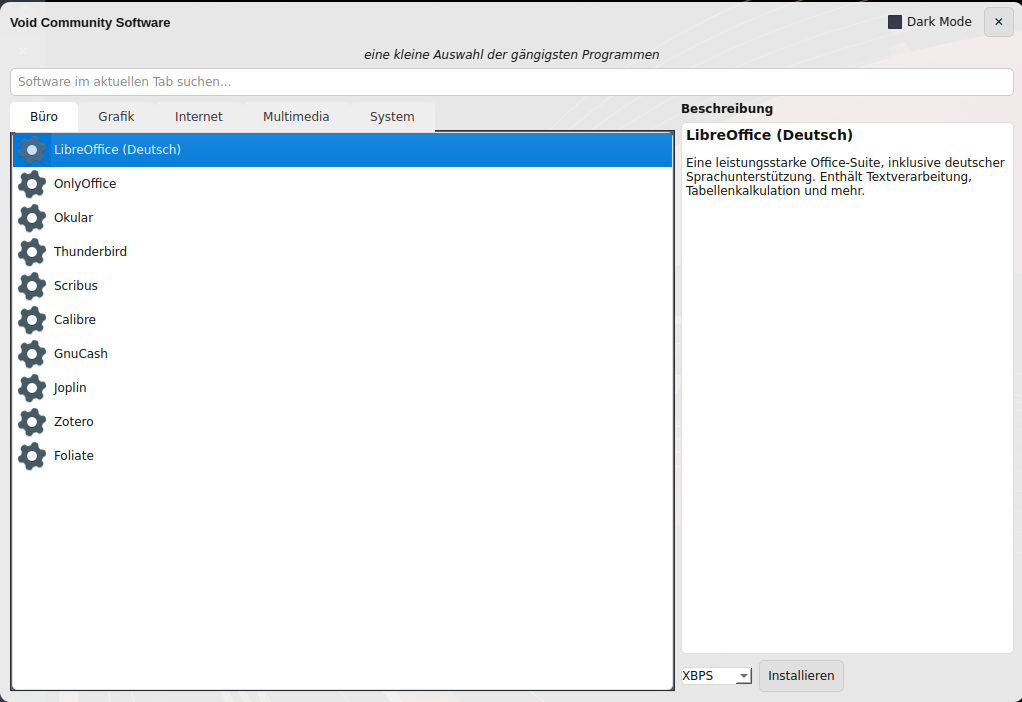Select the Foliate list entry
Screen dimensions: 1022x702
[x=74, y=456]
